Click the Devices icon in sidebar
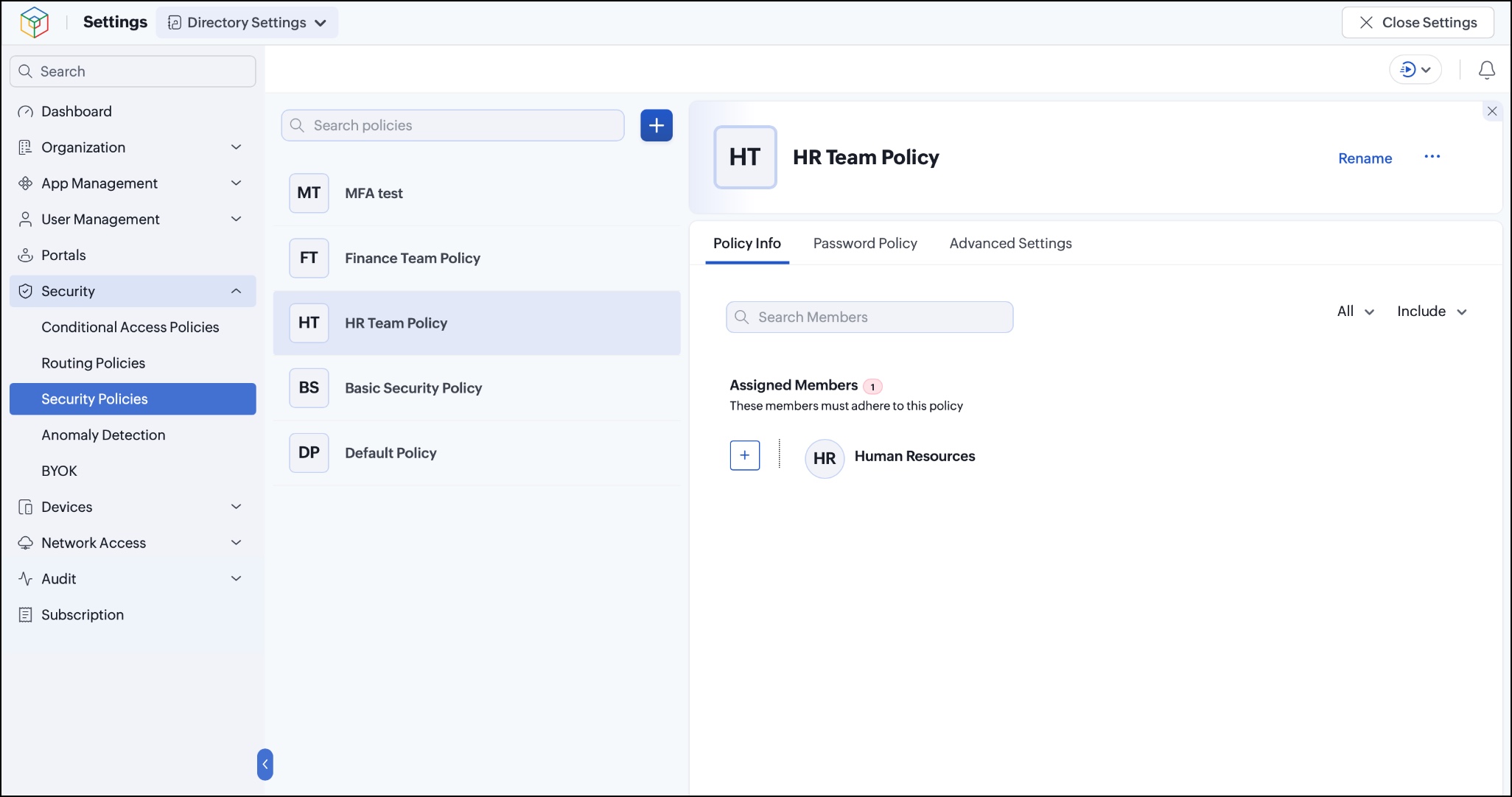This screenshot has width=1512, height=797. 25,507
